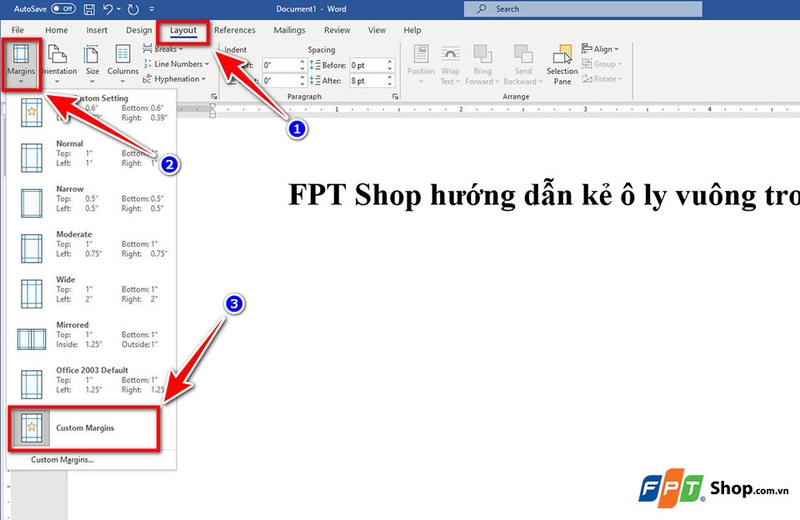Image resolution: width=800 pixels, height=520 pixels.
Task: Open the Mailings tab
Action: 289,30
